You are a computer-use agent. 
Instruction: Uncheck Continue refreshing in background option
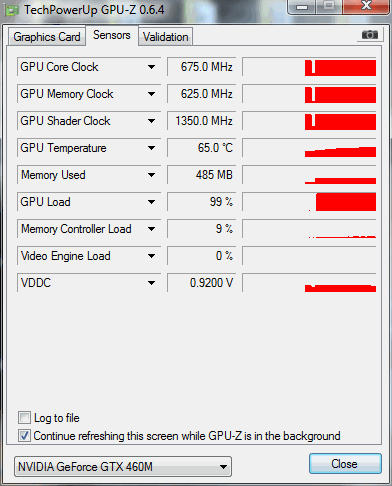(24, 436)
